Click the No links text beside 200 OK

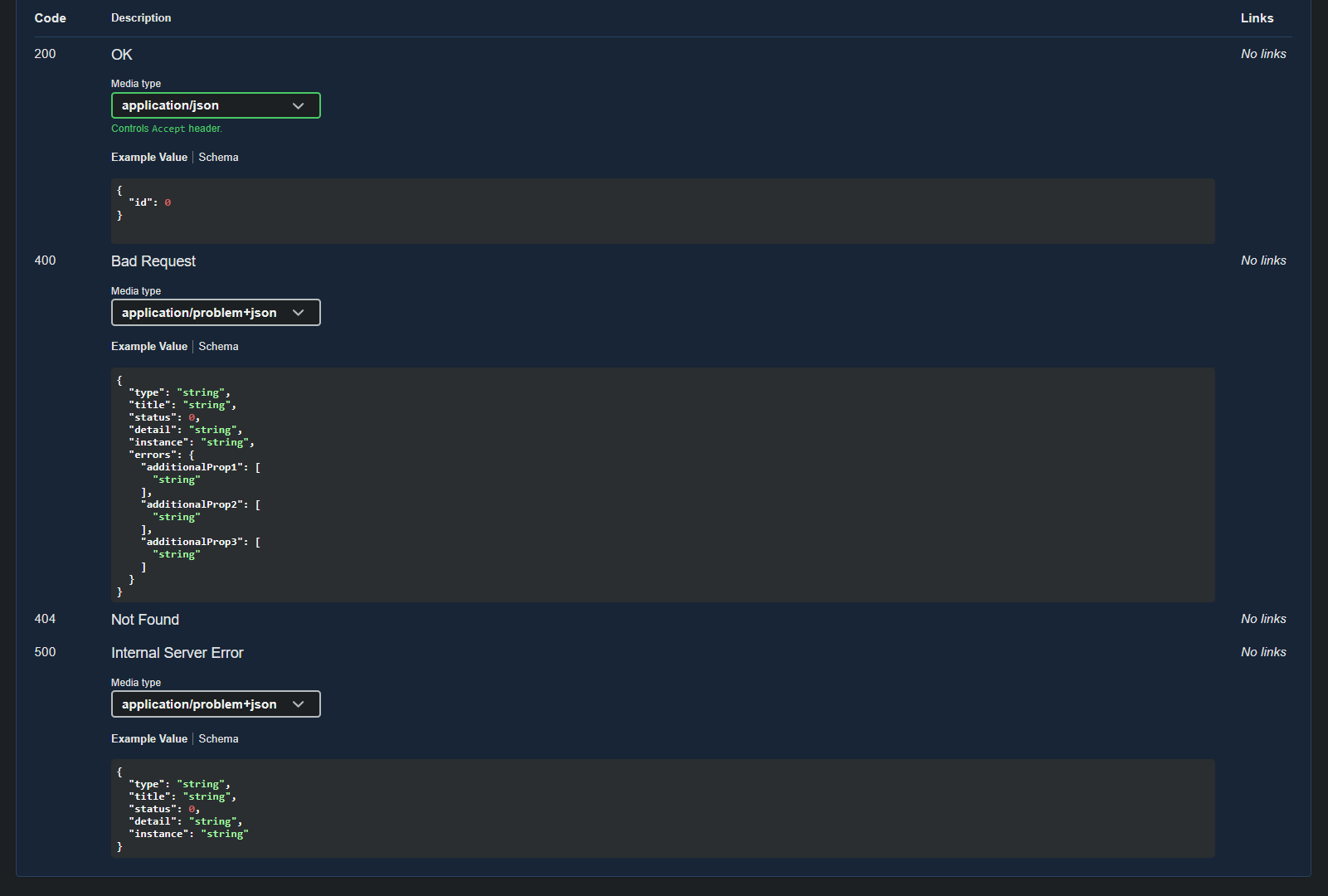pos(1263,53)
